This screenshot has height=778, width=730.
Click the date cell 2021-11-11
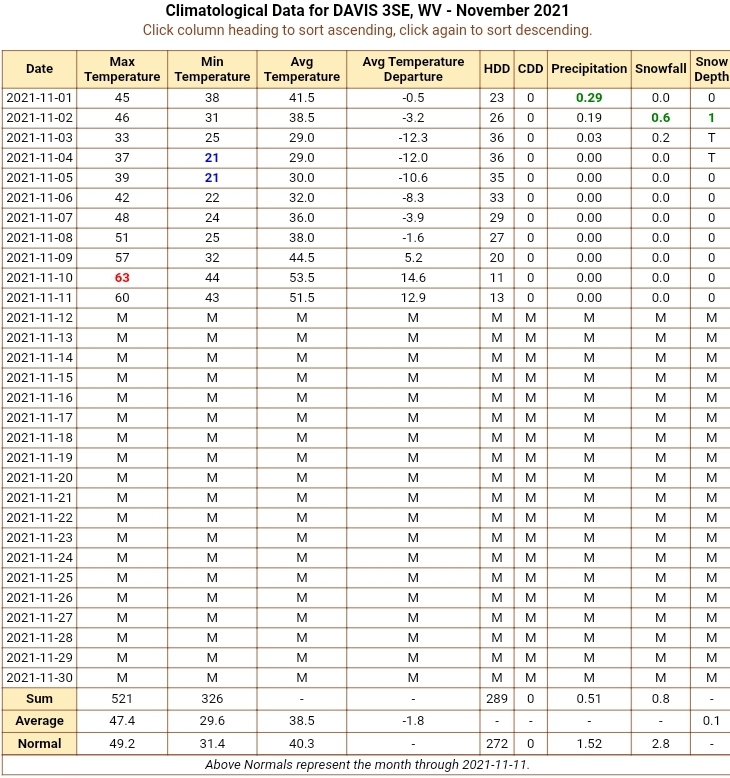pyautogui.click(x=39, y=298)
